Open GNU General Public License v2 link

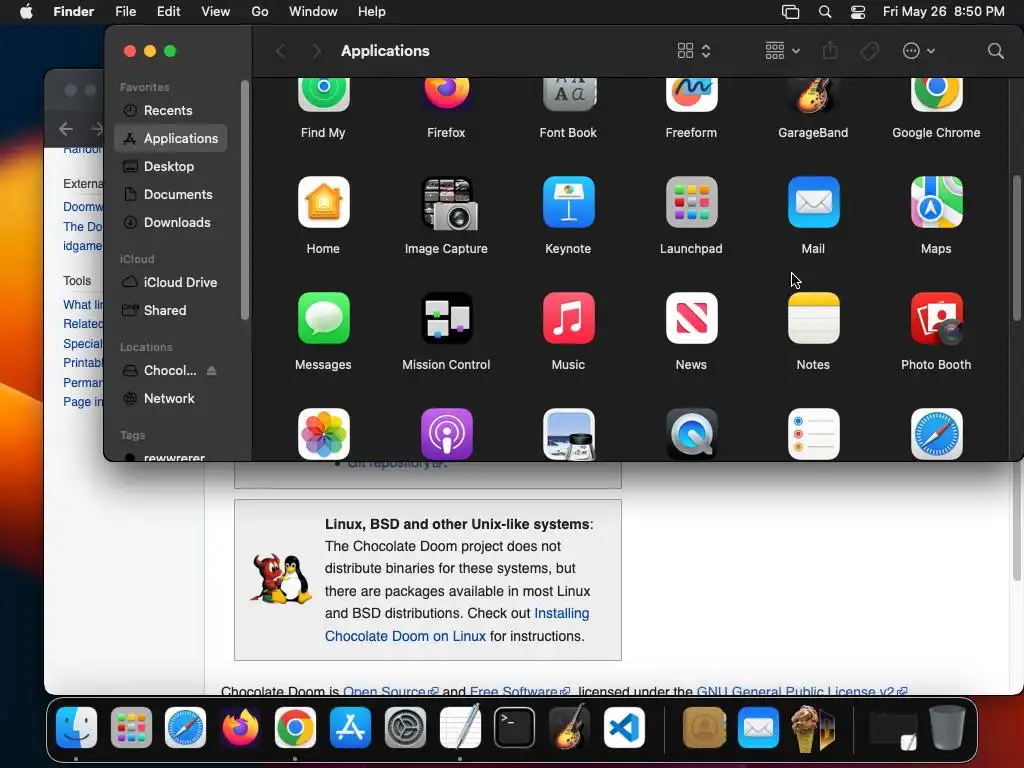pos(801,691)
